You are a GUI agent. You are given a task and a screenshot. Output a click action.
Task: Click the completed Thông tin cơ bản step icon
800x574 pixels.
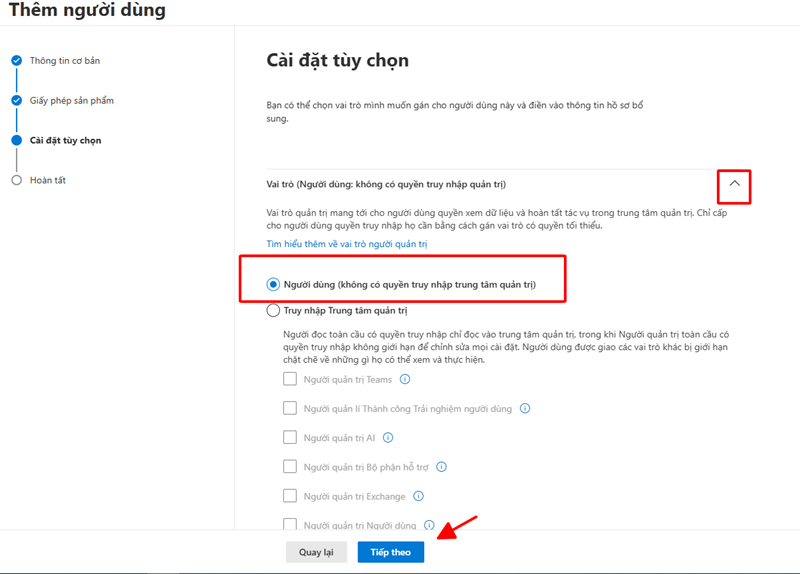(16, 61)
